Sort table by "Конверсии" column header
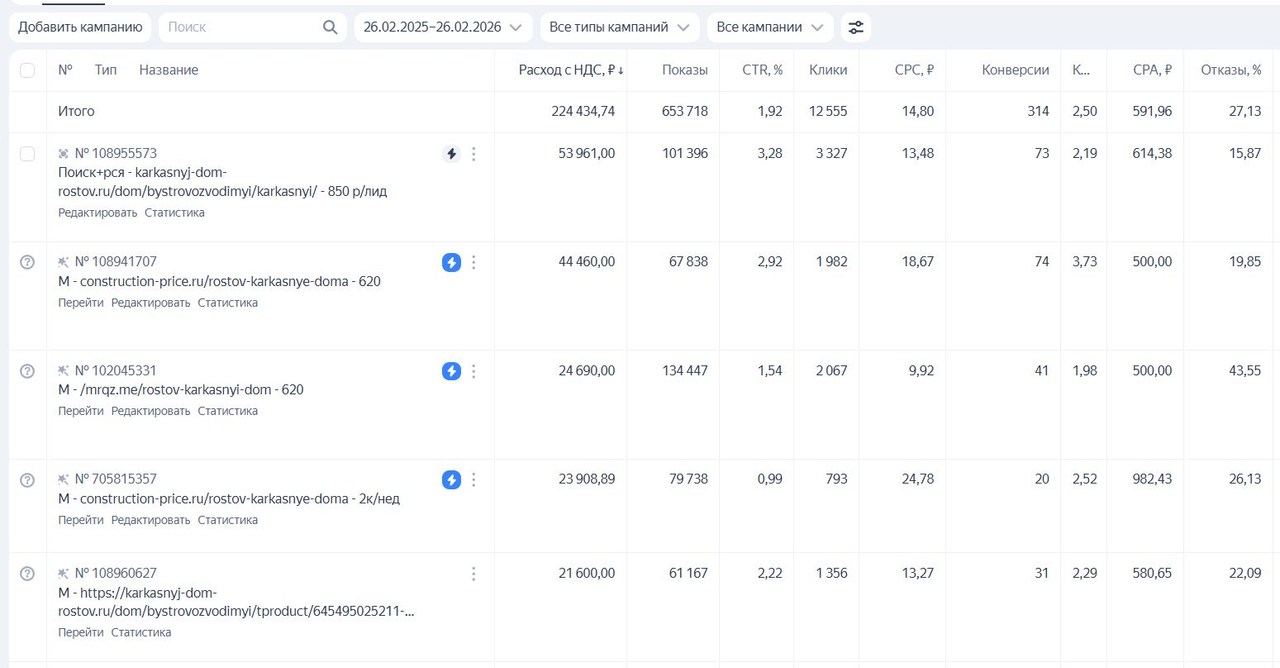This screenshot has width=1280, height=668. click(x=1015, y=70)
